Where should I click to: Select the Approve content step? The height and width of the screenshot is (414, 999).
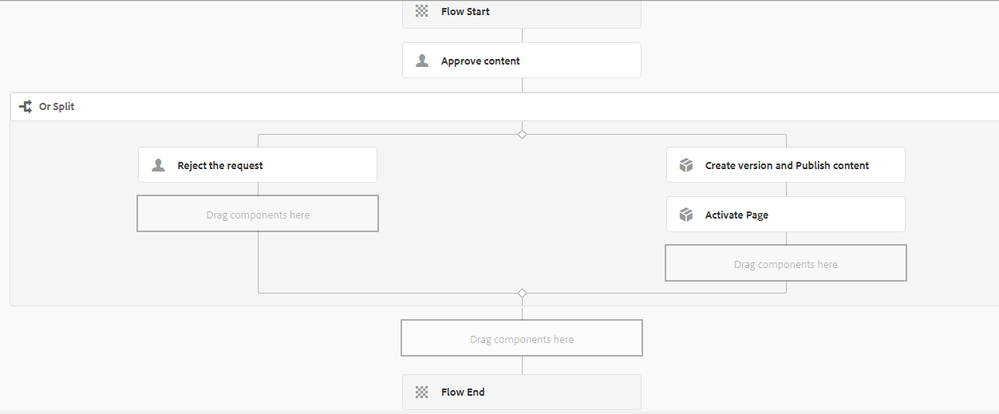(x=521, y=61)
